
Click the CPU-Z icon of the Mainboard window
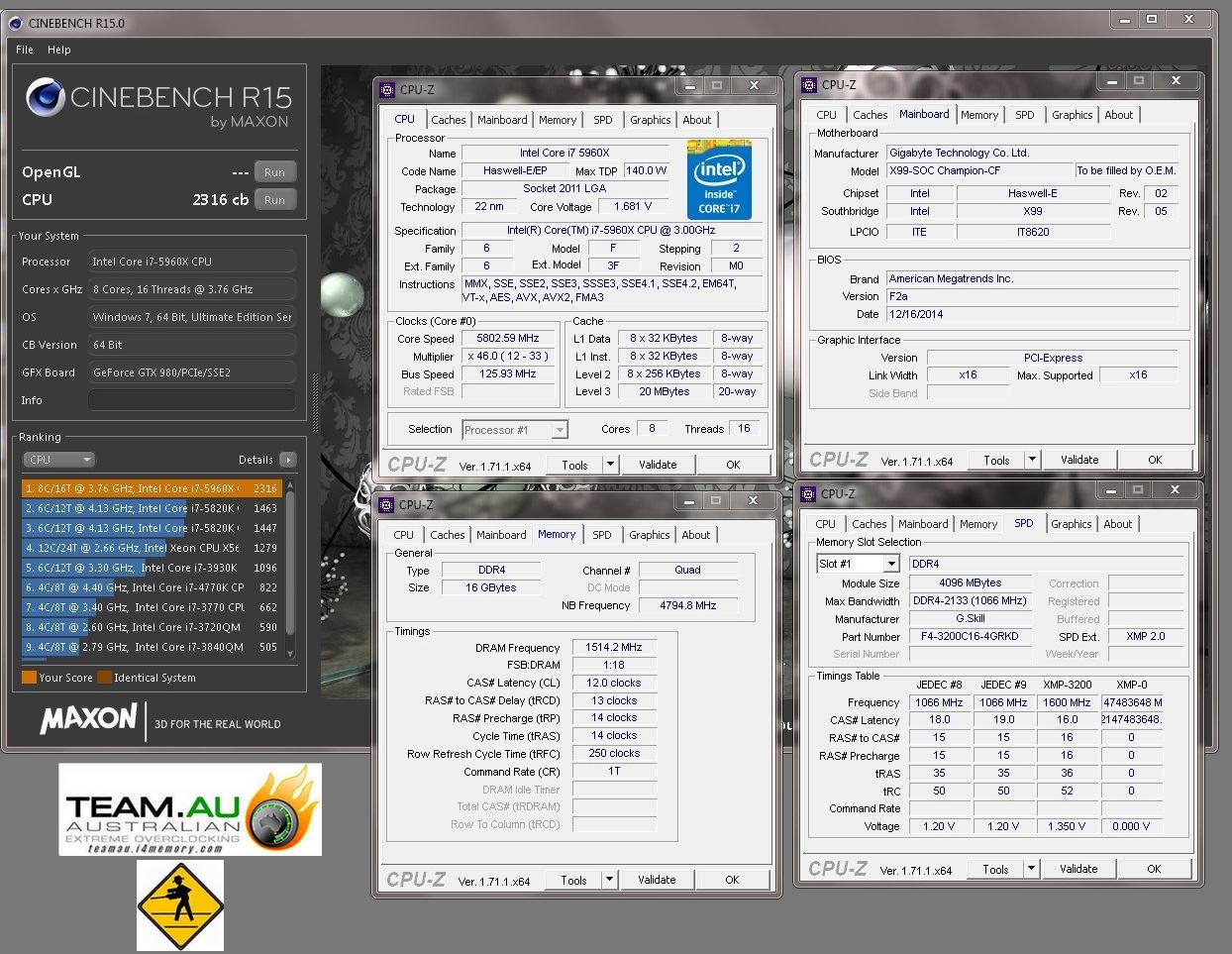coord(809,84)
